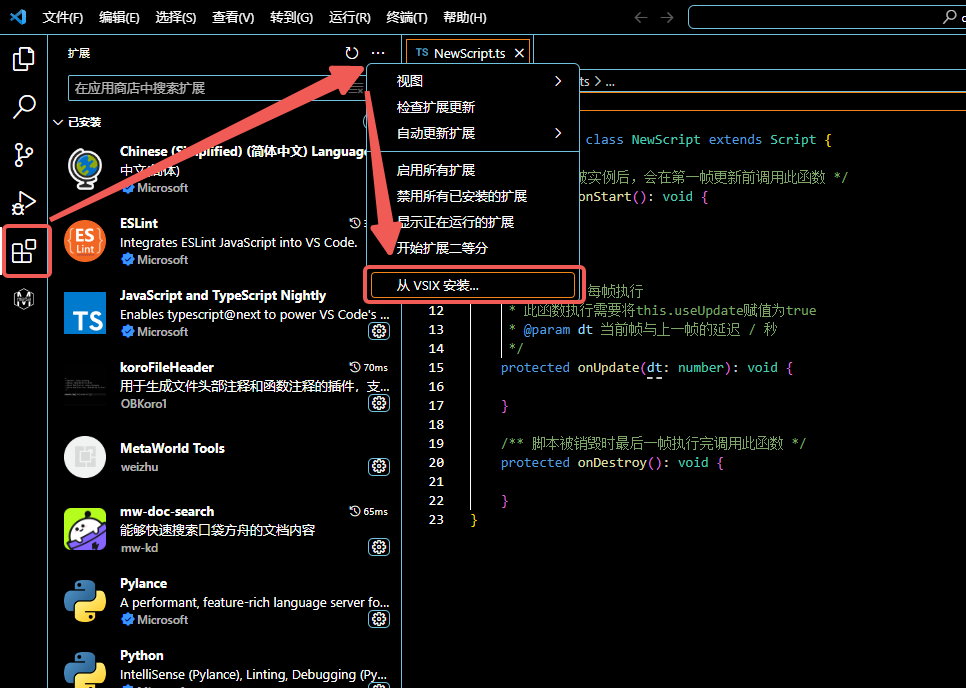Screen dimensions: 966x688
Task: Open settings gear for Pylance
Action: 379,619
